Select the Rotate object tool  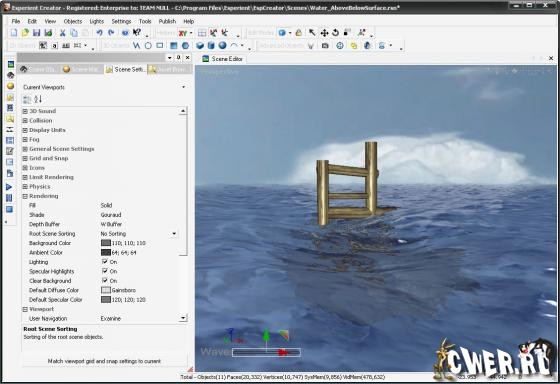[x=335, y=33]
